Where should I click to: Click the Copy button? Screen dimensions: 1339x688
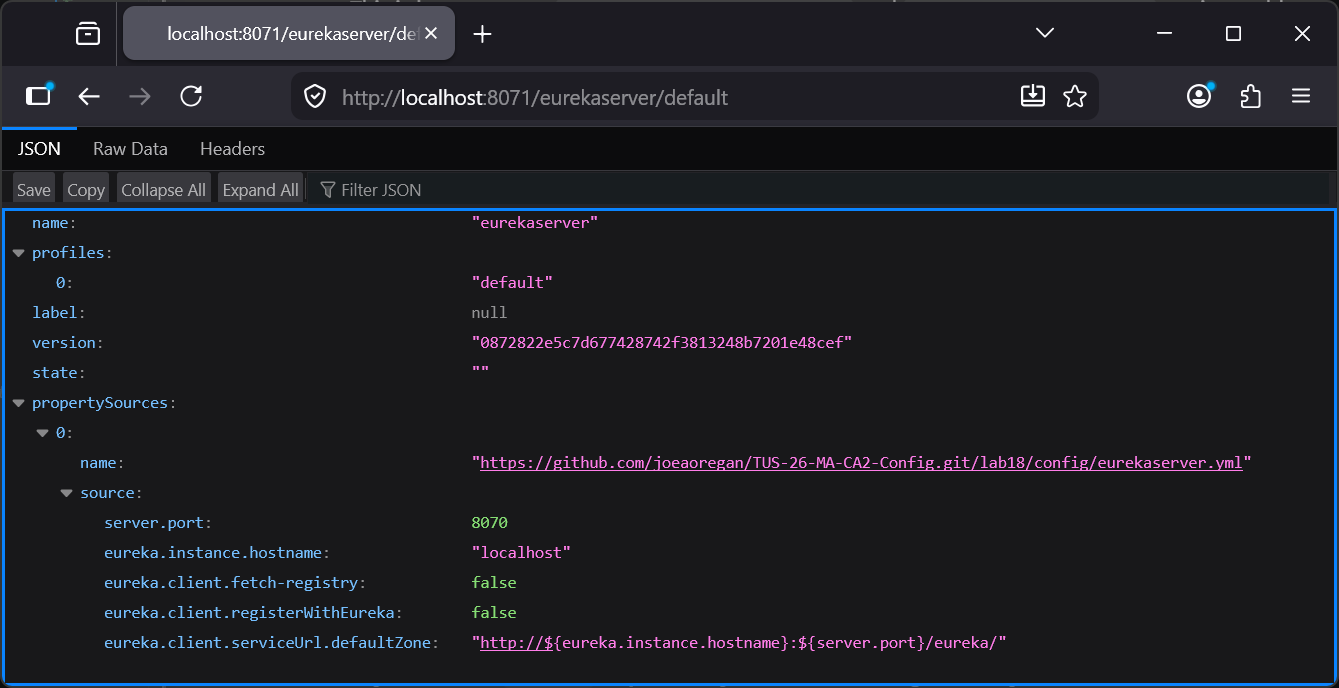[x=86, y=190]
